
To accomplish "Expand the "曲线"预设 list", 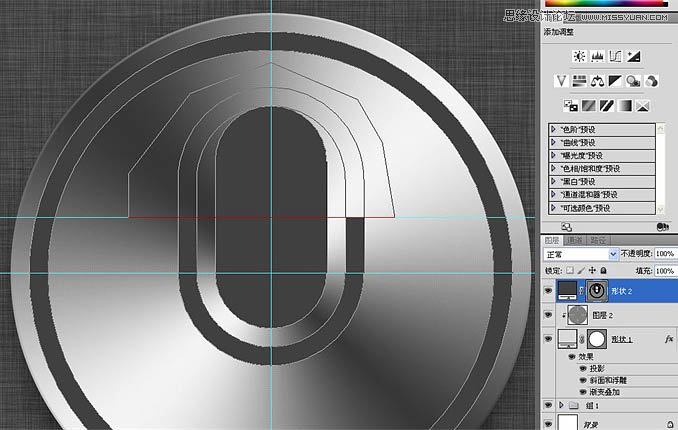I will click(553, 142).
